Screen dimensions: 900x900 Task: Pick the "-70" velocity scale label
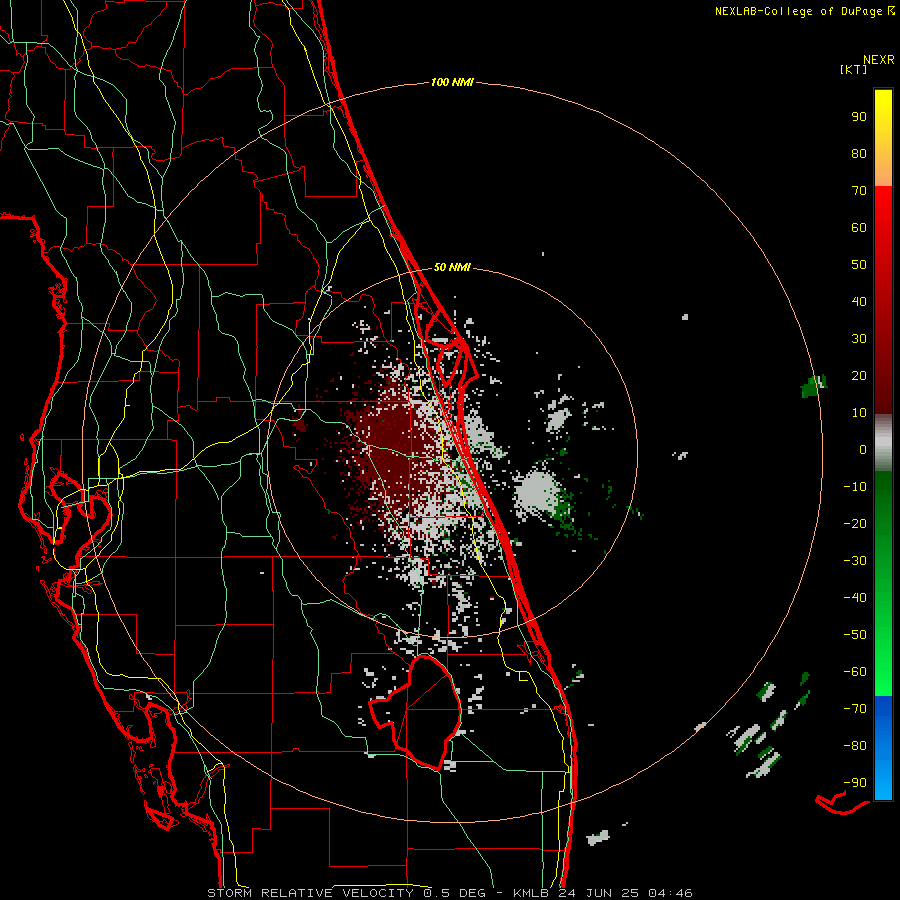(x=855, y=709)
